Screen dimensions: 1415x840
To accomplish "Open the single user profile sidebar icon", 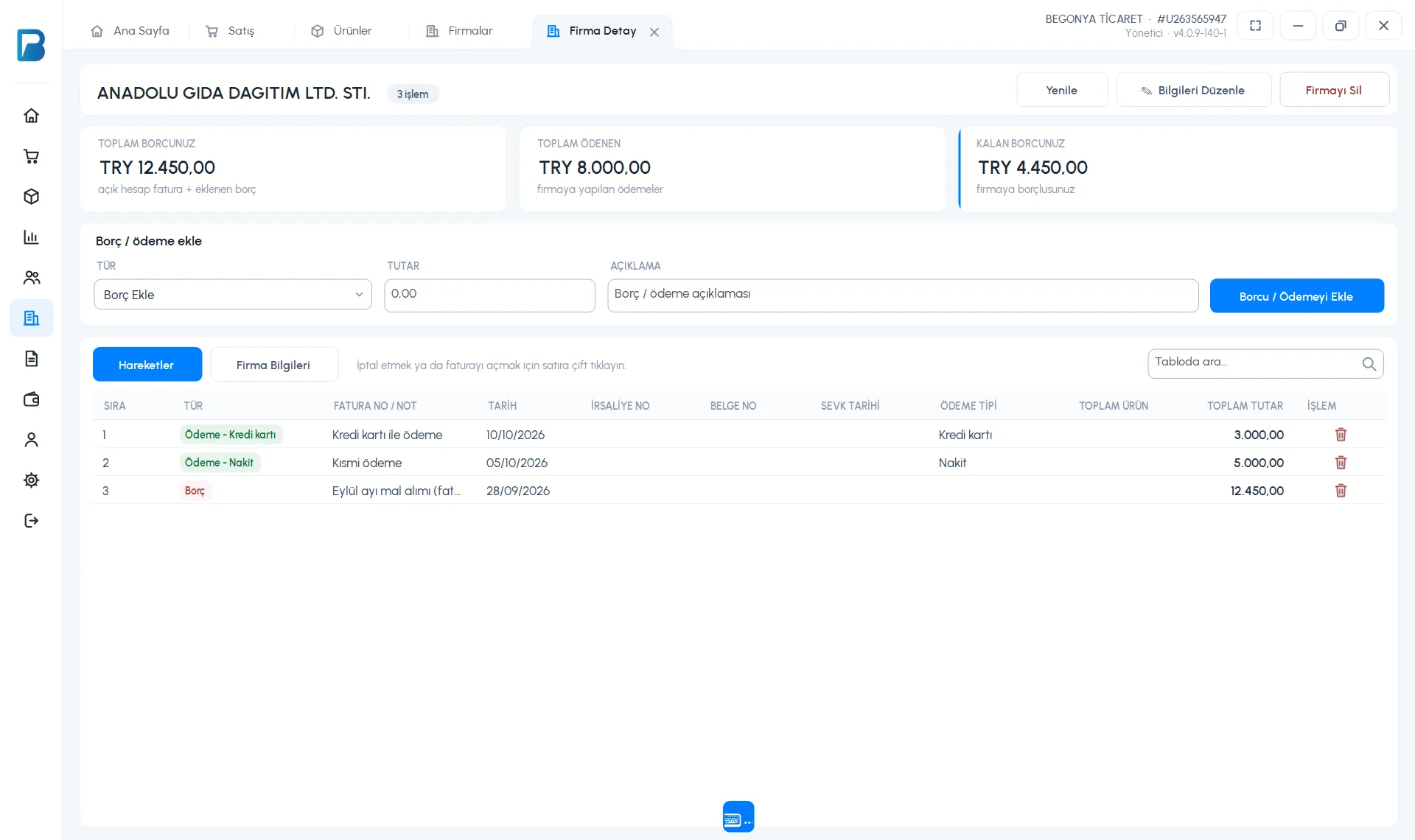I will click(31, 440).
